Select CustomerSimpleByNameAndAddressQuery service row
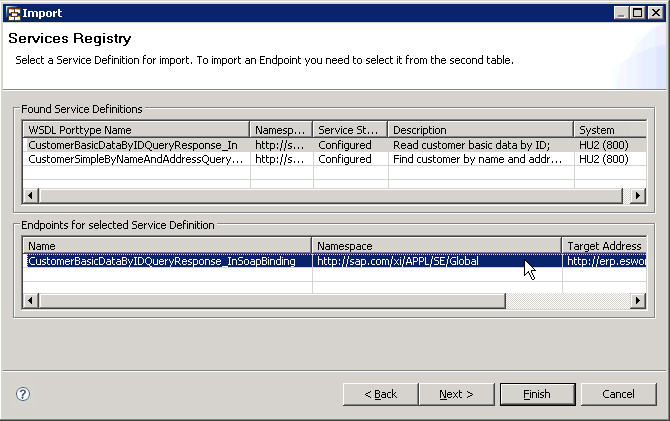The image size is (670, 421). 136,160
